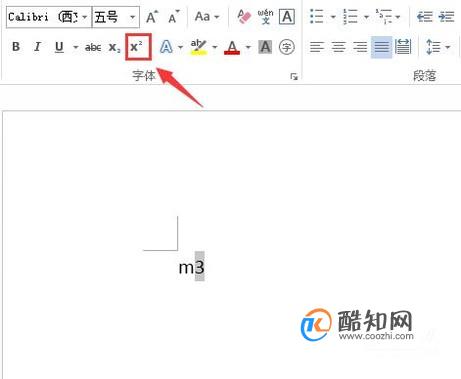
Task: Add character border with boxed A icon
Action: [287, 16]
